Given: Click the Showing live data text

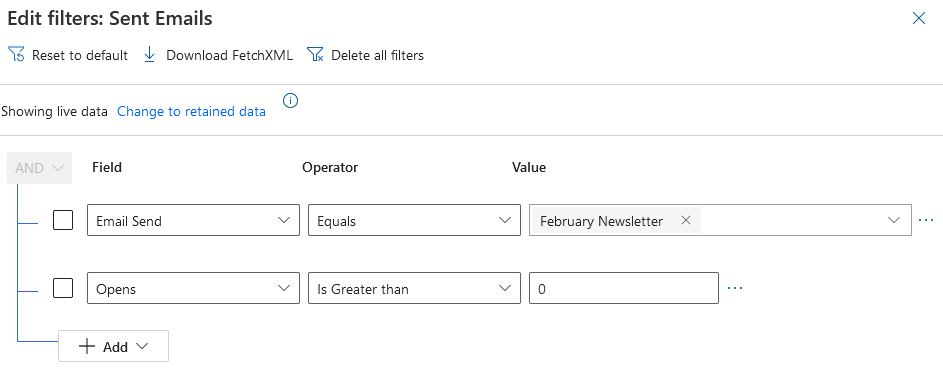Looking at the screenshot, I should (x=54, y=111).
